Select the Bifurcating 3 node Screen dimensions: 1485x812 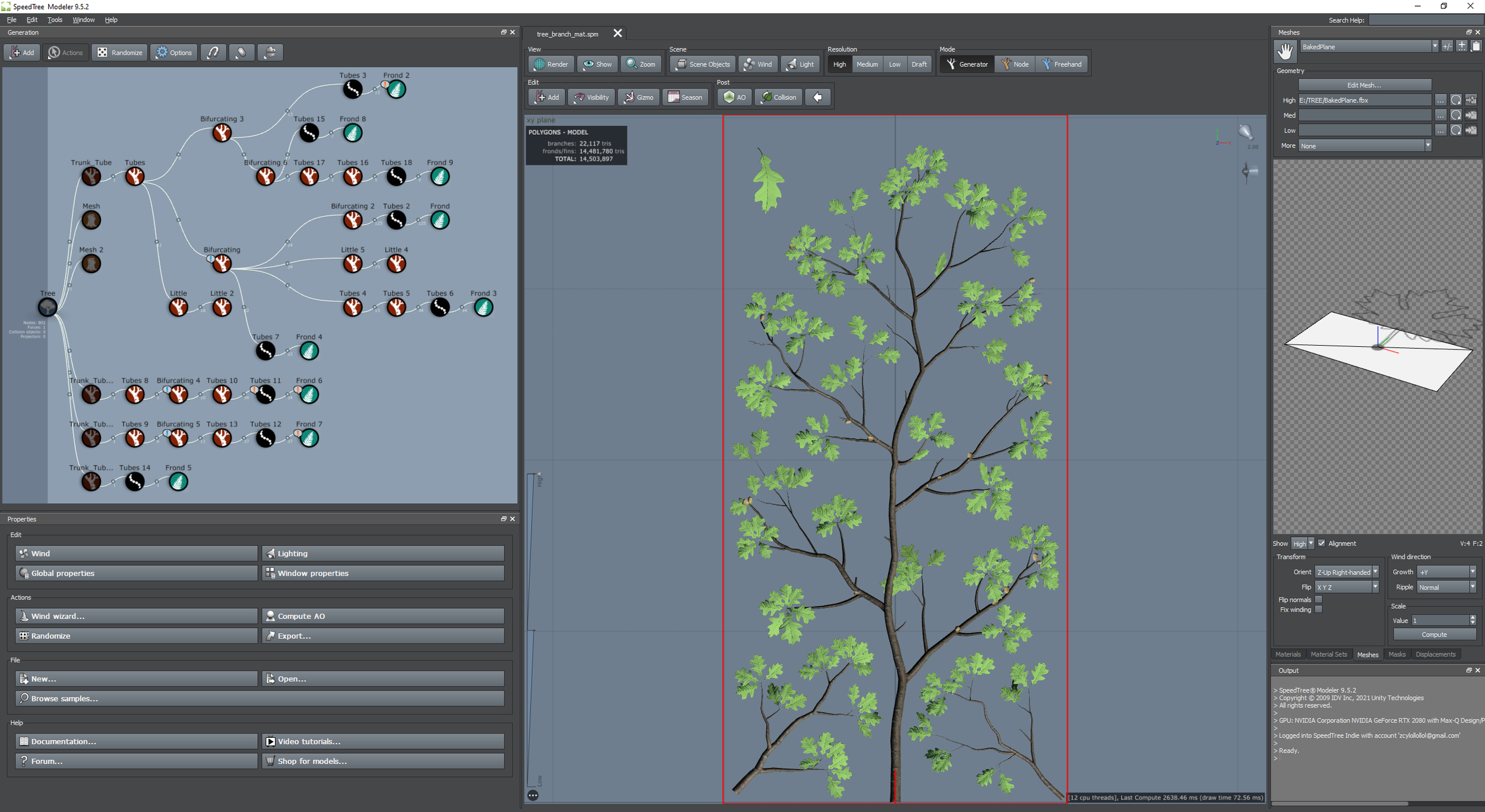click(222, 133)
